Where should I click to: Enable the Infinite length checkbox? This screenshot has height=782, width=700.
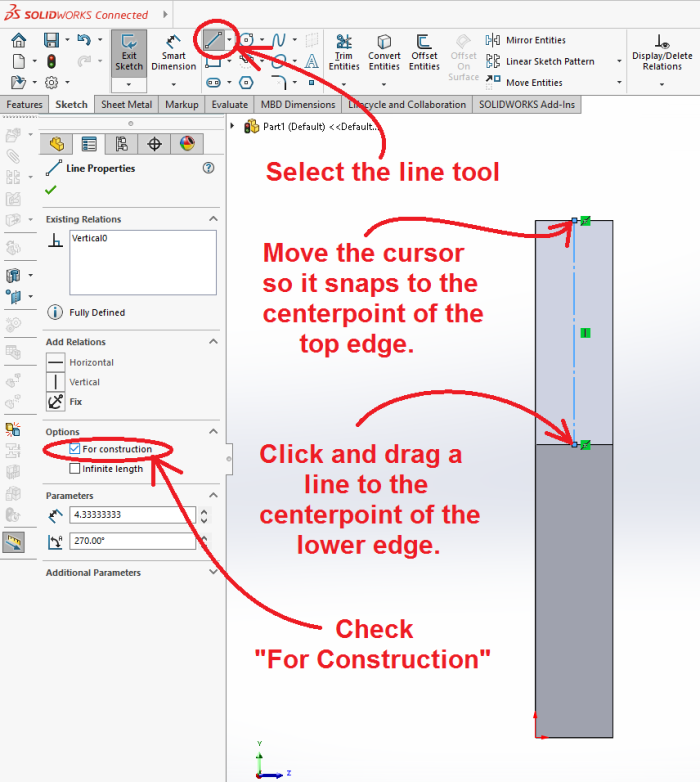[75, 469]
